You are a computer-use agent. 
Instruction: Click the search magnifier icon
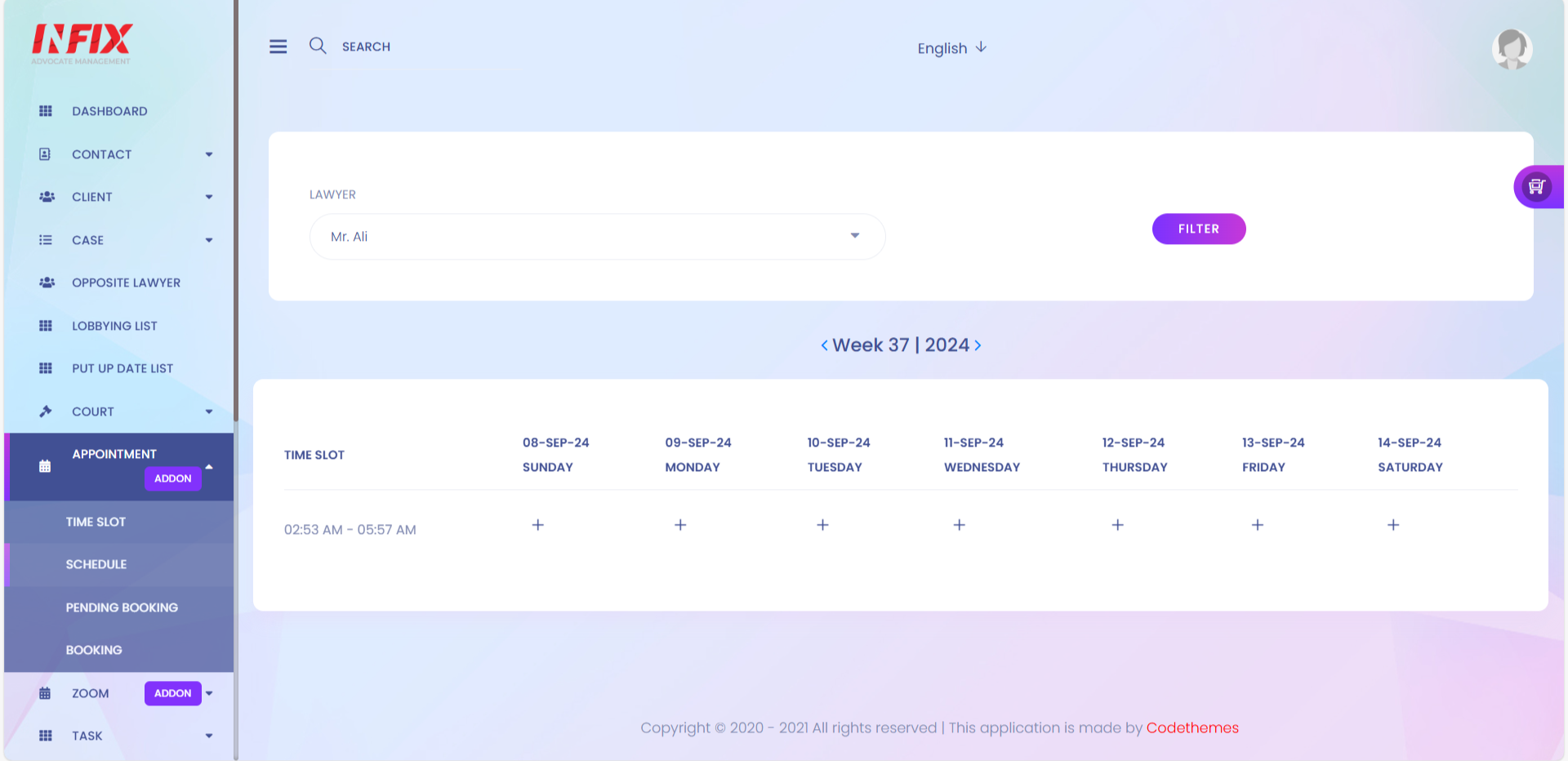tap(318, 46)
